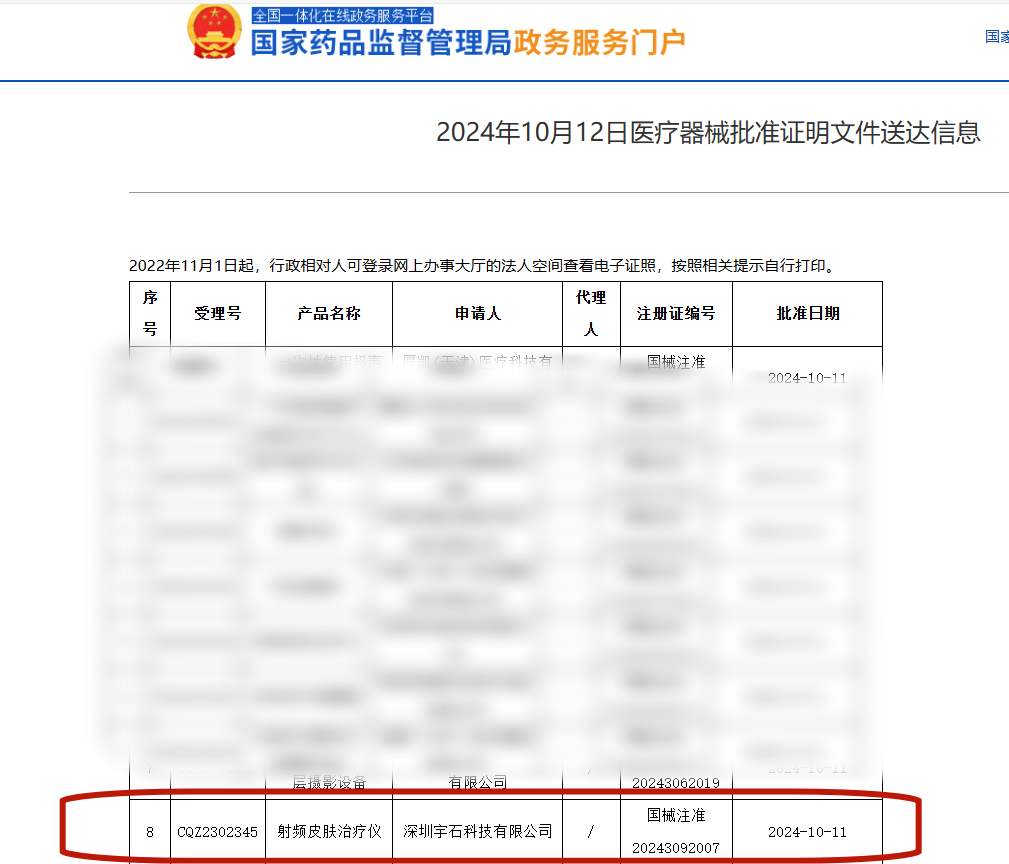Click approval date 2024-10-11 in row 8
Screen dimensions: 1009x864
click(807, 830)
